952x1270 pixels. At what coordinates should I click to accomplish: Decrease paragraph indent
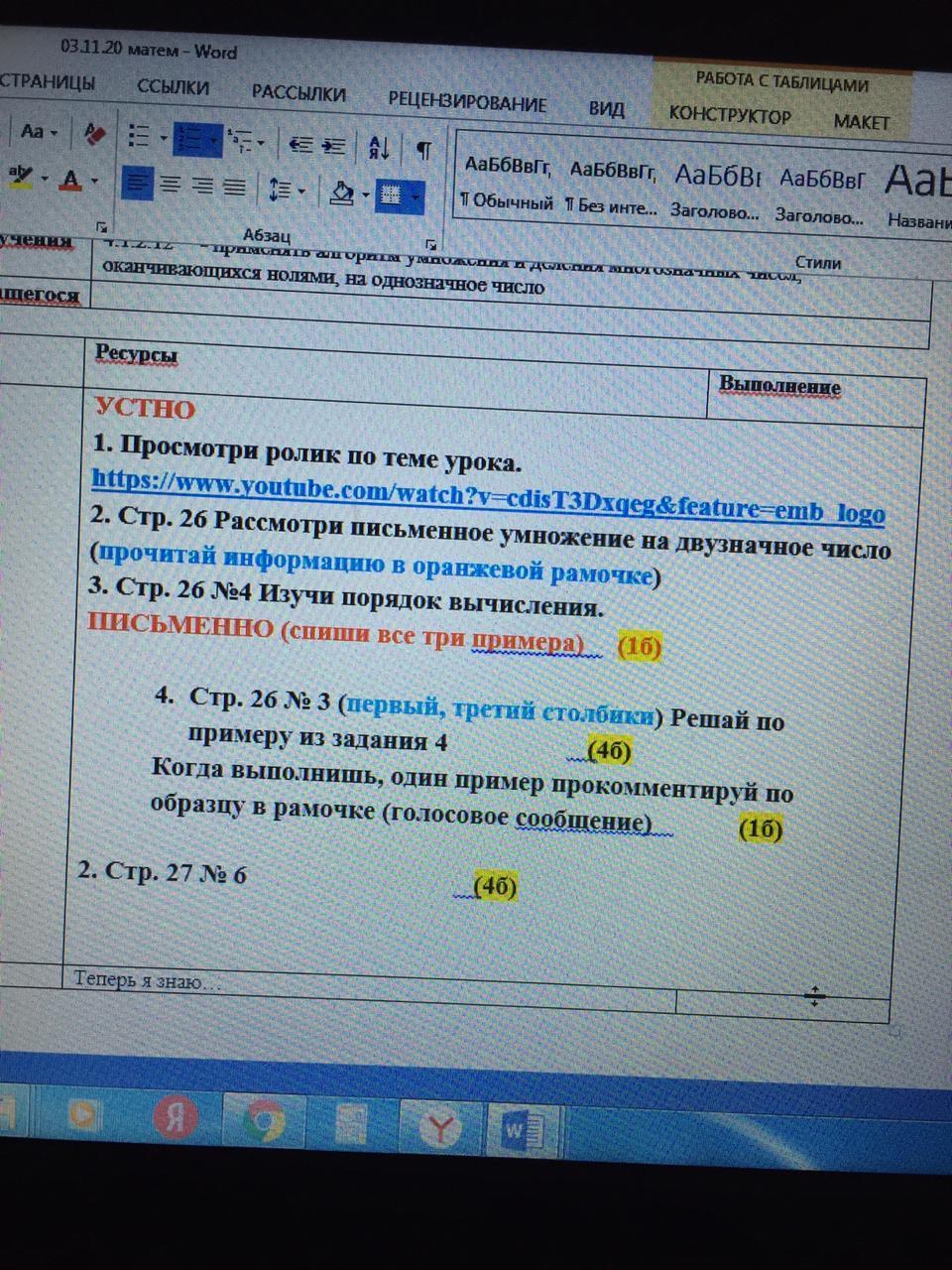point(301,145)
